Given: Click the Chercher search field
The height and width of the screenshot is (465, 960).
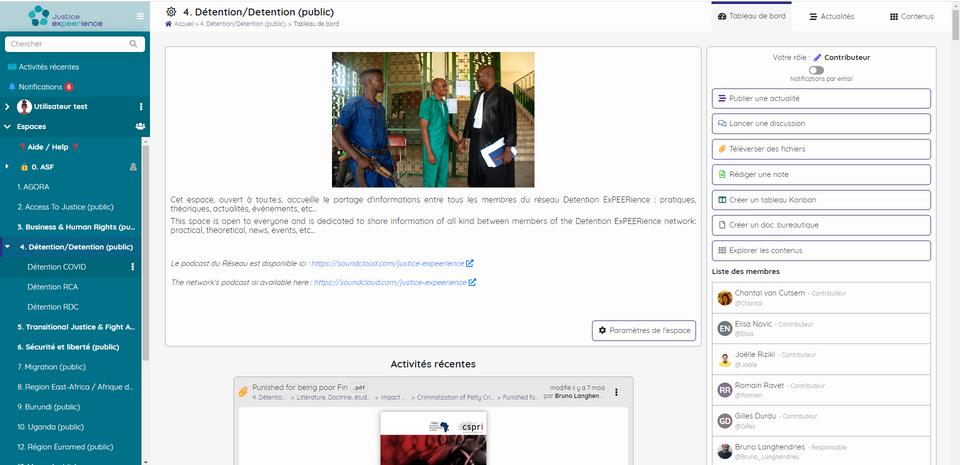Looking at the screenshot, I should click(75, 44).
